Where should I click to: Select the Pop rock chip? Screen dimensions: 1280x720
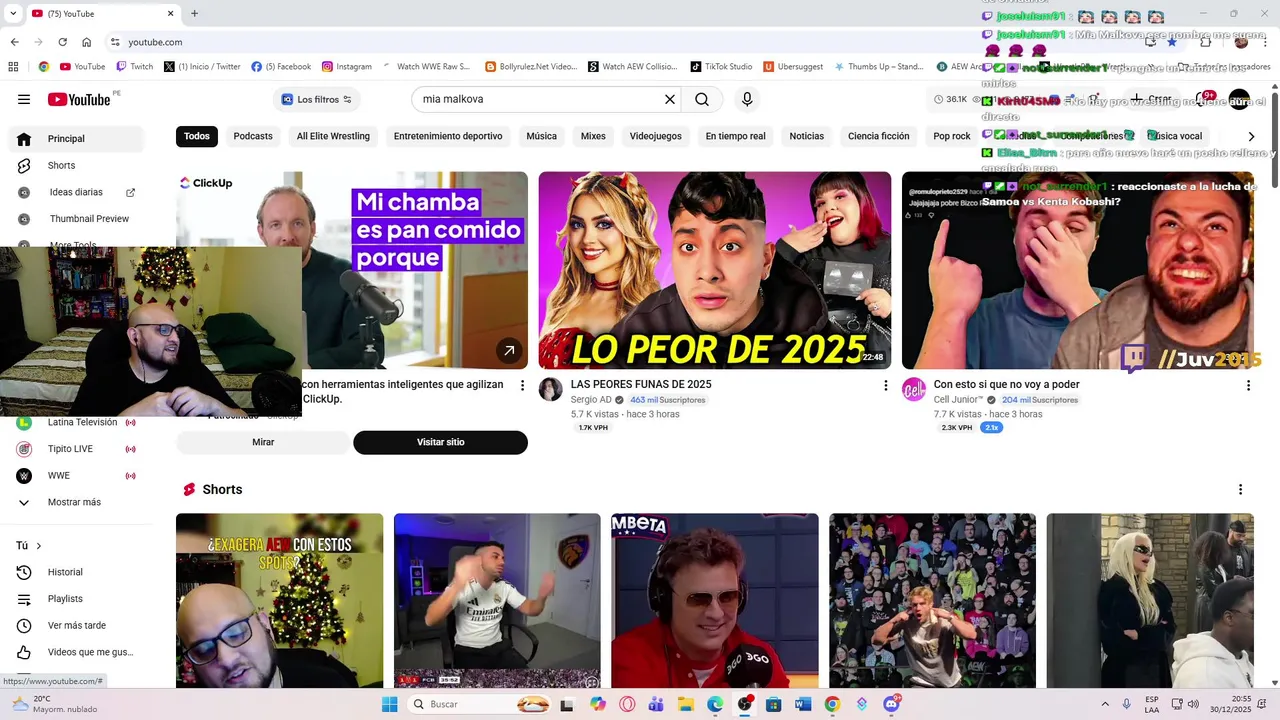tap(952, 136)
